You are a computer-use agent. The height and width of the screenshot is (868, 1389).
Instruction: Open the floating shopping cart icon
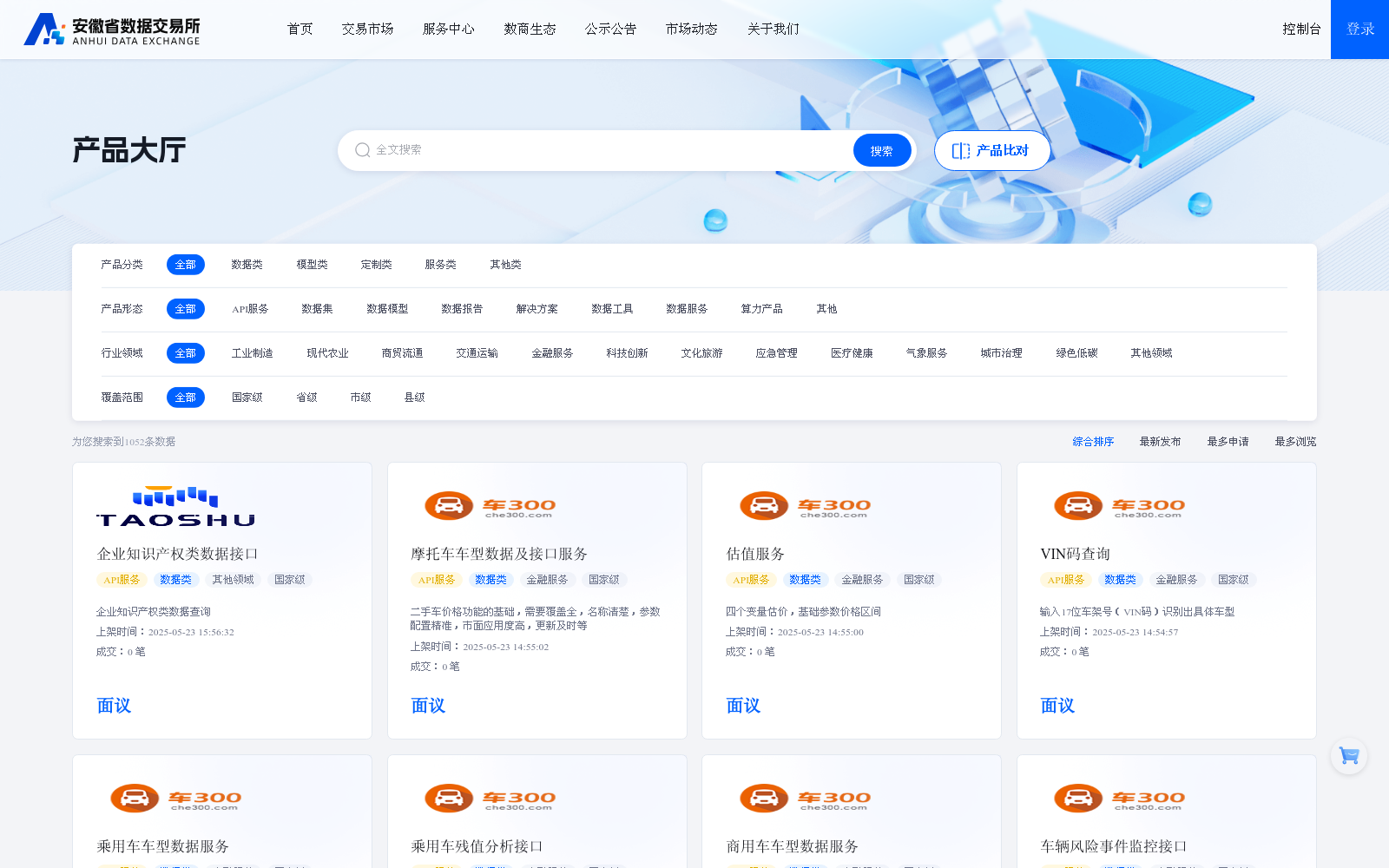click(1349, 756)
